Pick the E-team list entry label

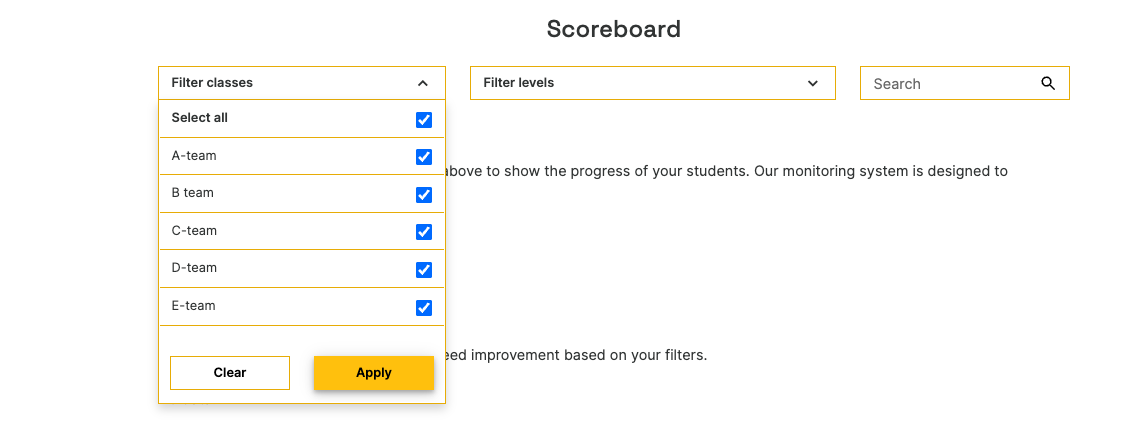coord(194,306)
